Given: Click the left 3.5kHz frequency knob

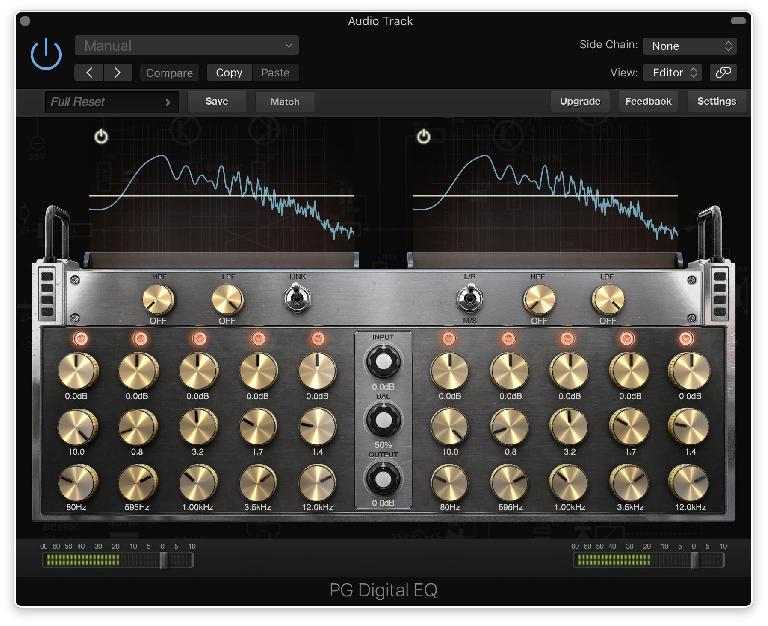Looking at the screenshot, I should [258, 483].
